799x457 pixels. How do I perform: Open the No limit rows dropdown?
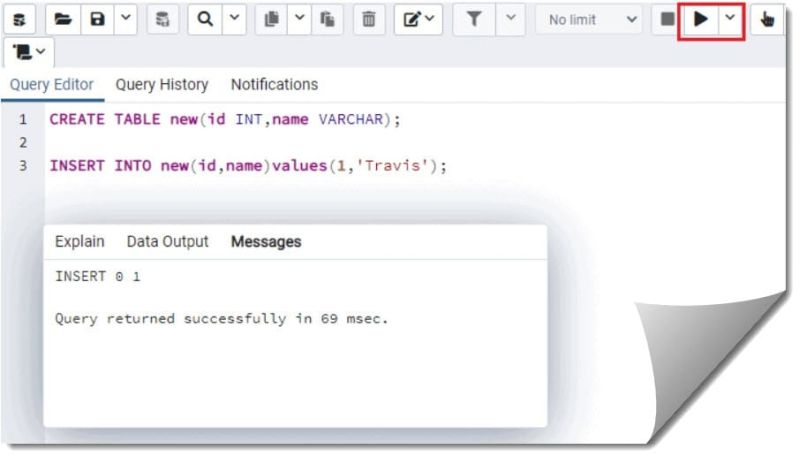pos(589,20)
